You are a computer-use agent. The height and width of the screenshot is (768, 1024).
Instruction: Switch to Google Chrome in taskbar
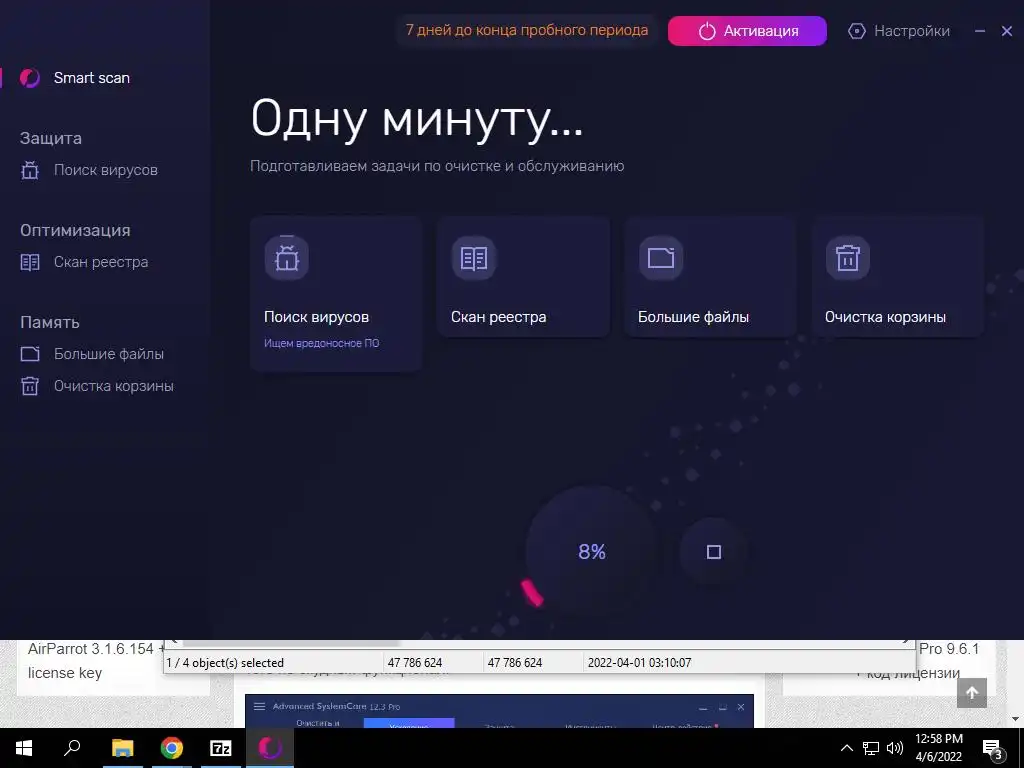172,748
